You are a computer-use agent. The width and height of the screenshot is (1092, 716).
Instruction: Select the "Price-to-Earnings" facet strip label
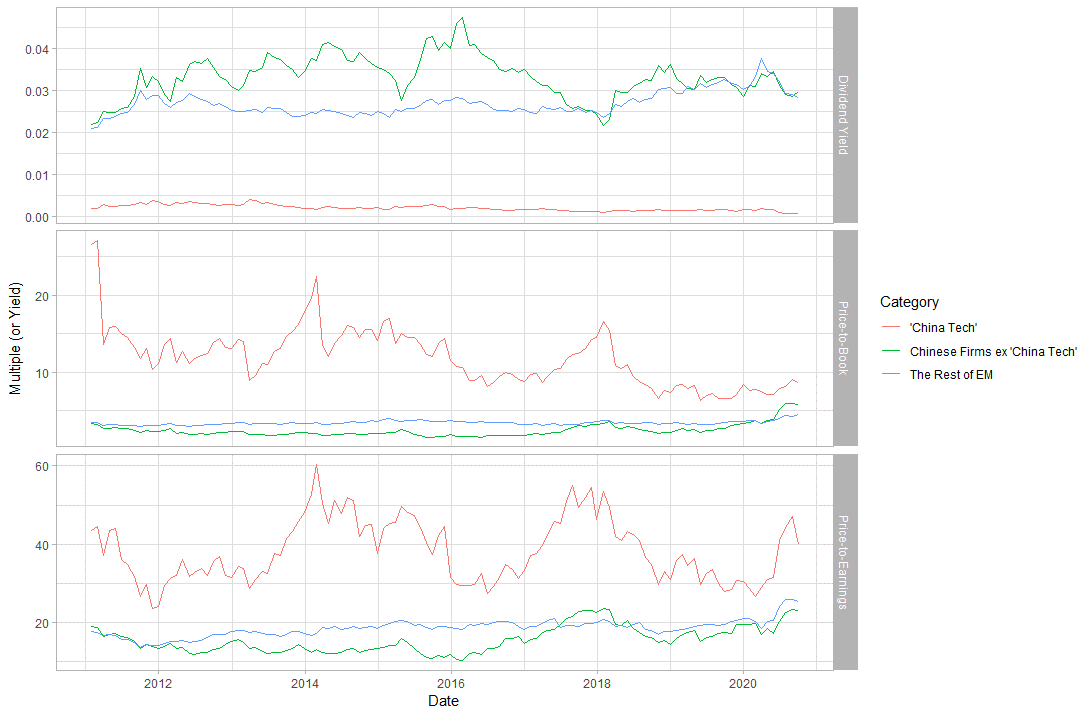[x=843, y=562]
